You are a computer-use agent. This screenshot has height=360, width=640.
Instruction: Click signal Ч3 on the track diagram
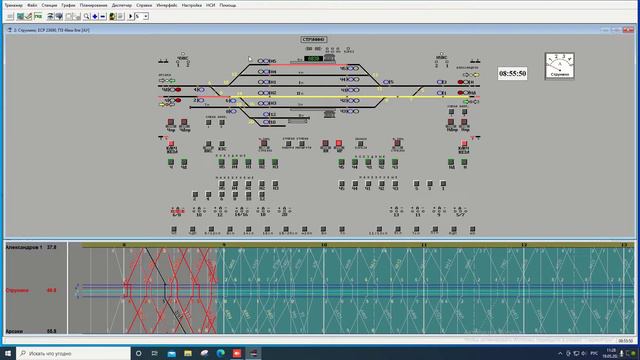click(350, 111)
